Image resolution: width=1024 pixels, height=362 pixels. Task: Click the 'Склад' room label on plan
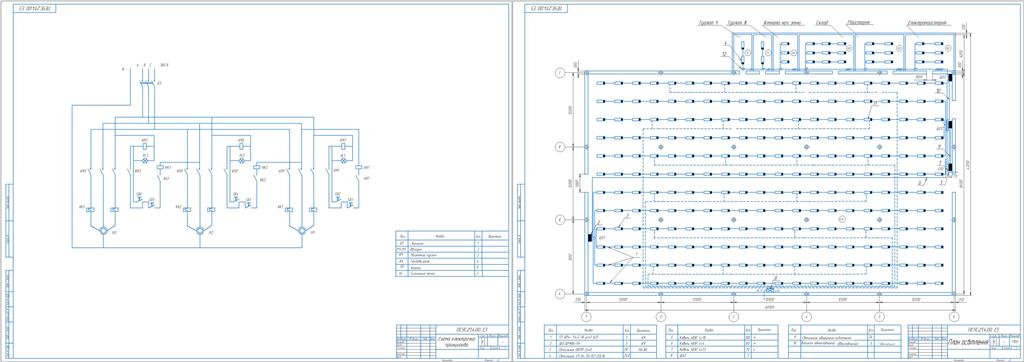(x=823, y=22)
